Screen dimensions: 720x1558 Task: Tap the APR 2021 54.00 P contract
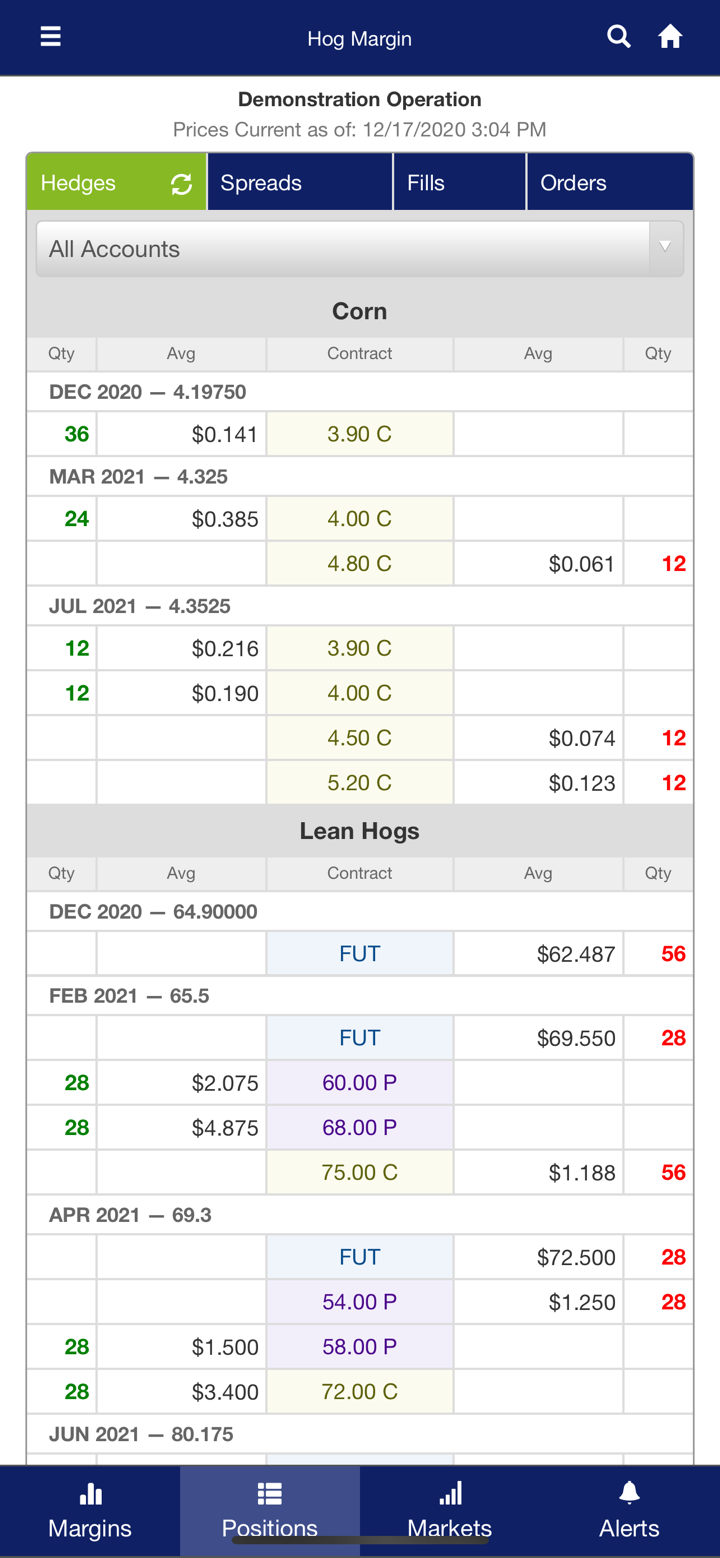359,1302
